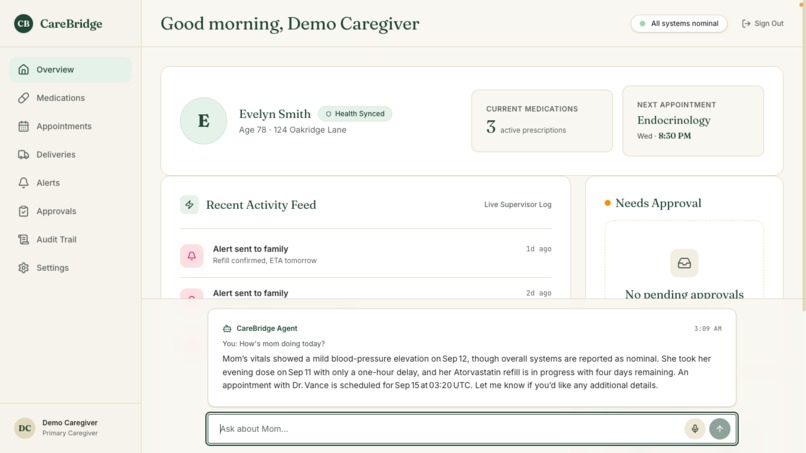Screen dimensions: 806x453
Task: Click the 'Recent Activity Feed' heading
Action: coord(261,205)
